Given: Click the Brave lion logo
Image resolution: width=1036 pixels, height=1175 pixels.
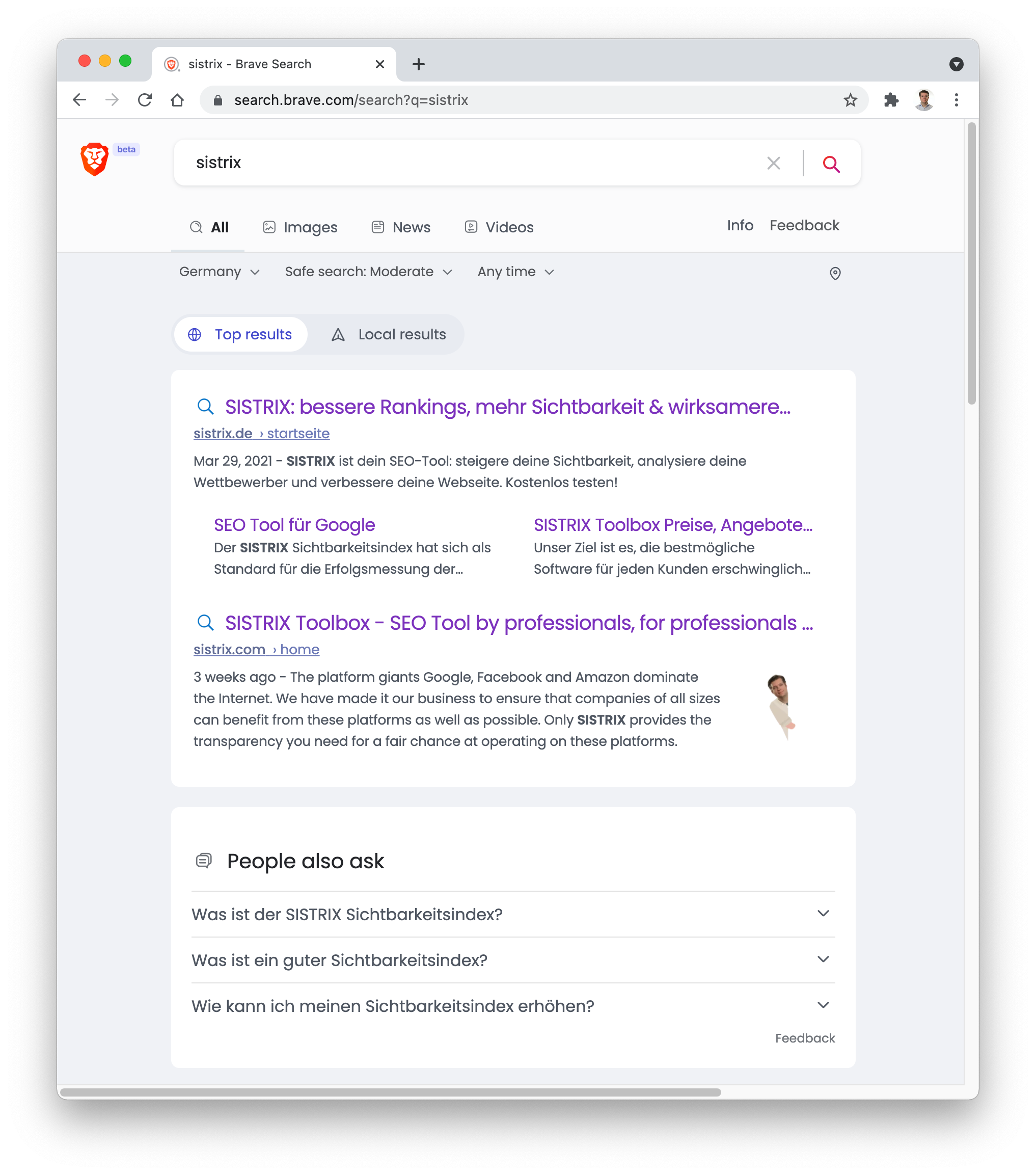Looking at the screenshot, I should click(95, 159).
